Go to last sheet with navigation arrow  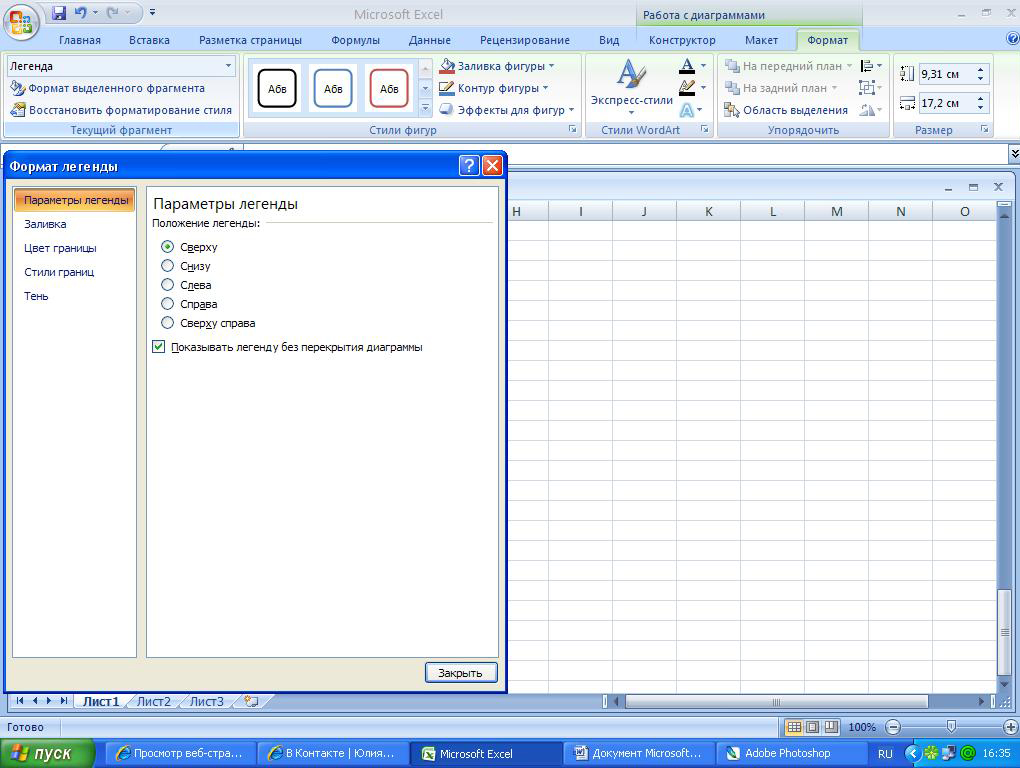pyautogui.click(x=64, y=700)
